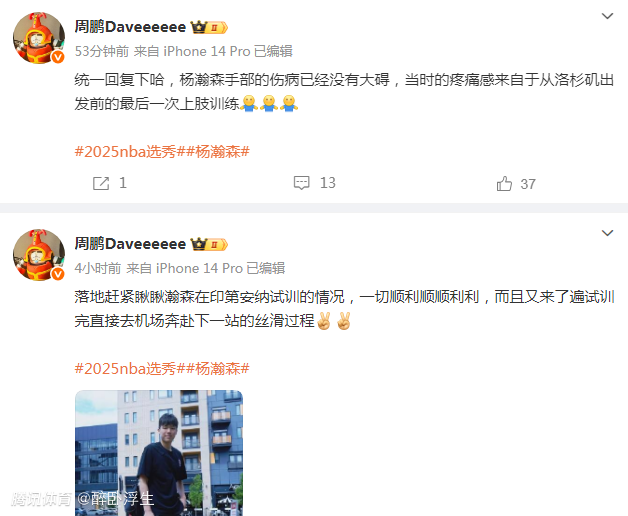Open second post's profile avatar

click(x=39, y=255)
